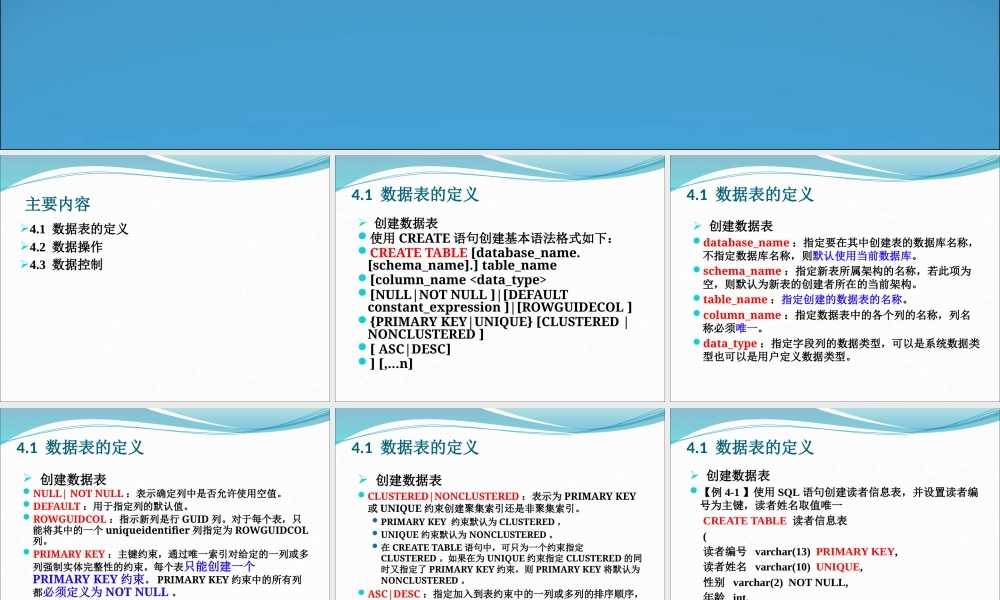Click the 4.2 数据操作 contents entry

click(x=66, y=247)
